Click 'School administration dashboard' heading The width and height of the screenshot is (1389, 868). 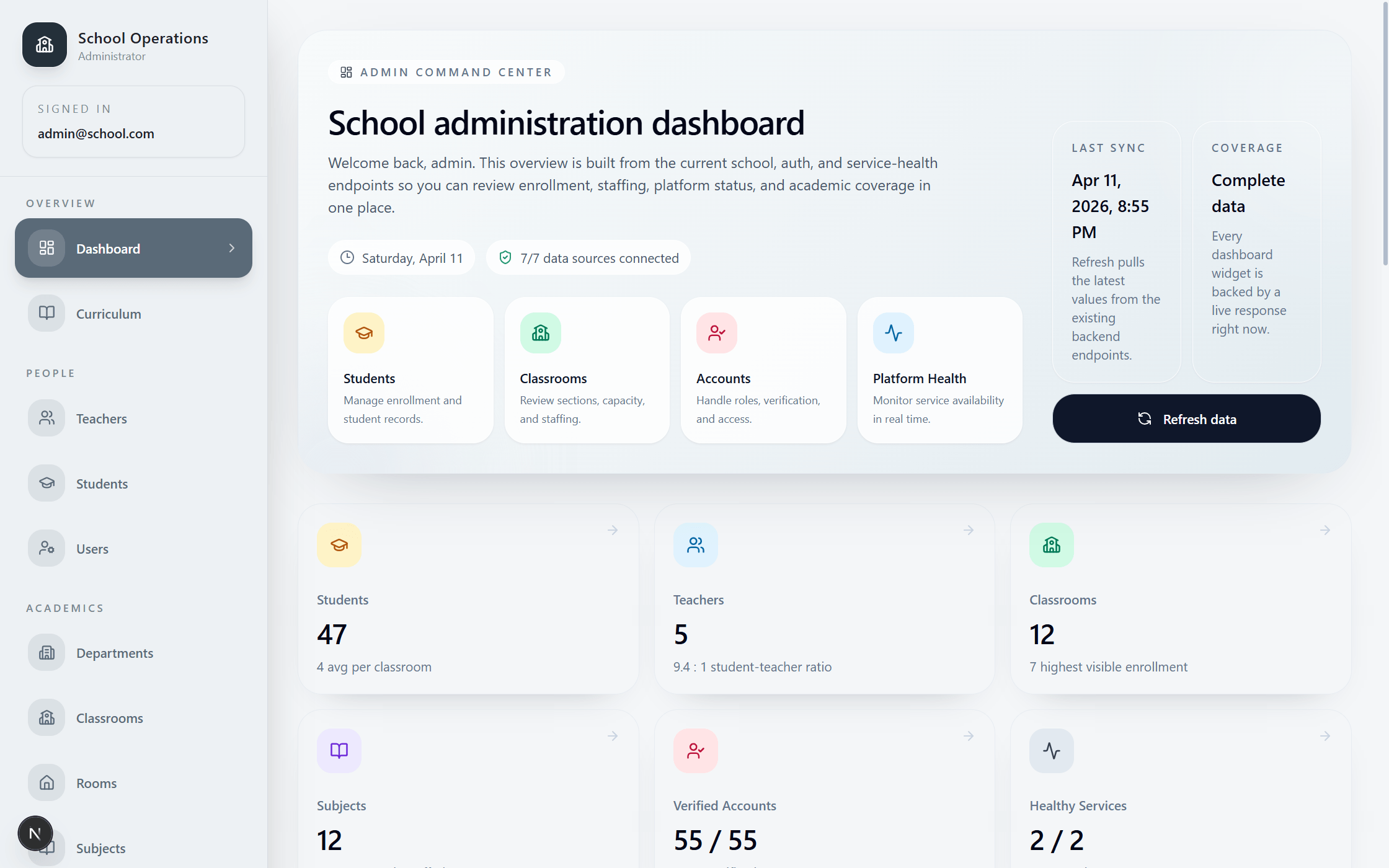[x=566, y=123]
